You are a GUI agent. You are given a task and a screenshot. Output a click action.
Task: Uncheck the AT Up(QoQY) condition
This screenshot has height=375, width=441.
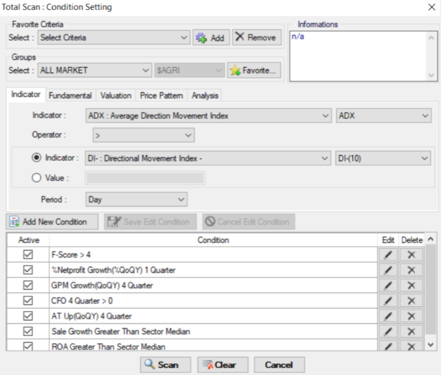(x=28, y=316)
